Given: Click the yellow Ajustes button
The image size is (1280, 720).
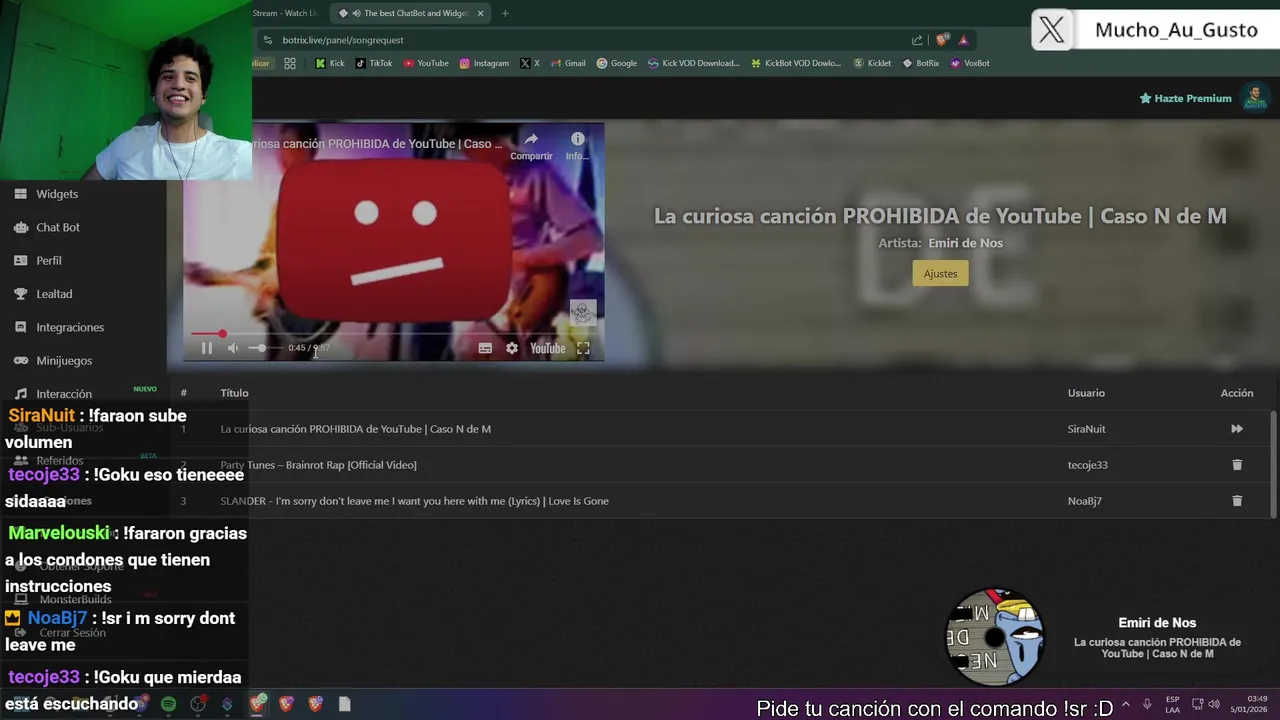Looking at the screenshot, I should [x=940, y=273].
